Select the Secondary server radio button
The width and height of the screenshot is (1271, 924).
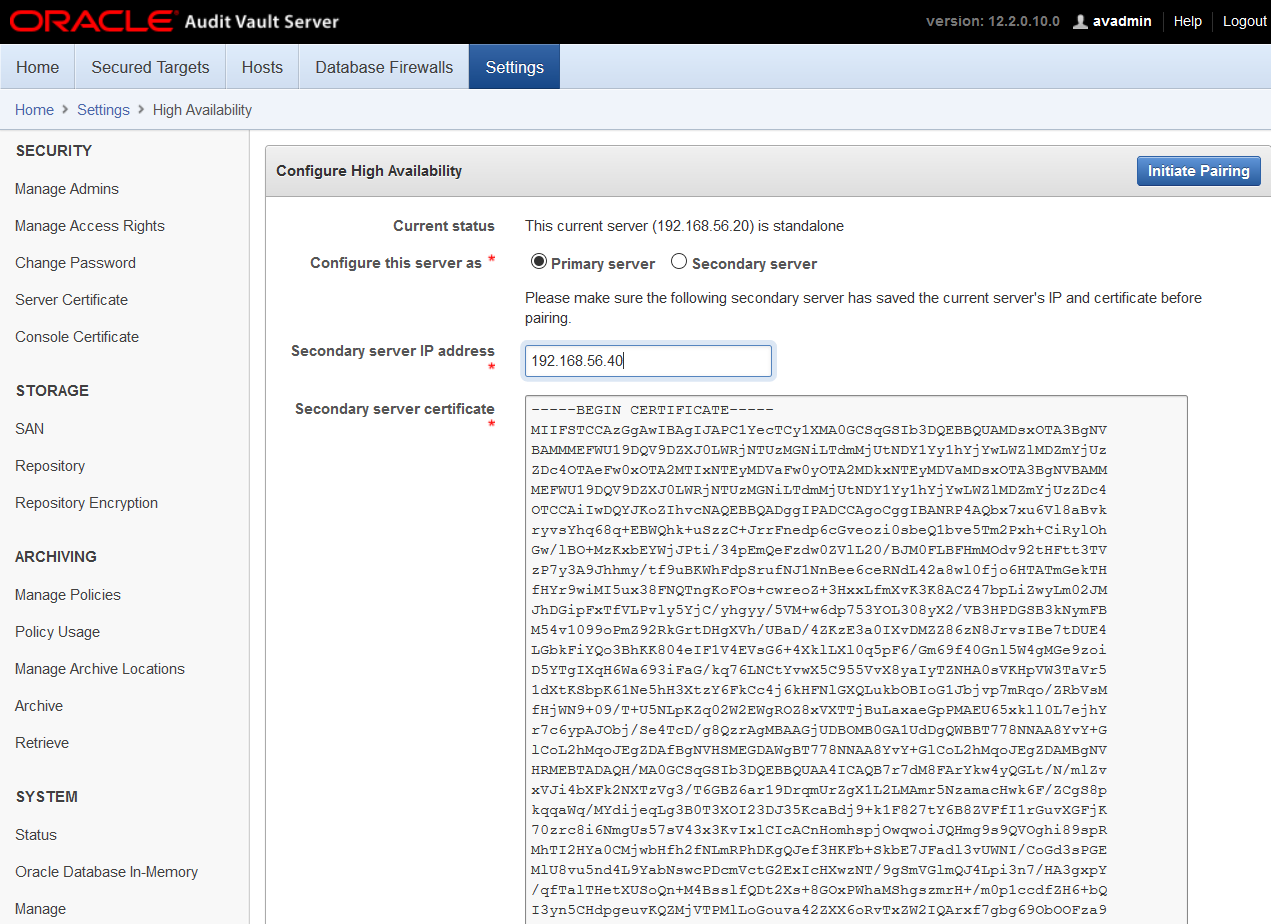pyautogui.click(x=679, y=262)
